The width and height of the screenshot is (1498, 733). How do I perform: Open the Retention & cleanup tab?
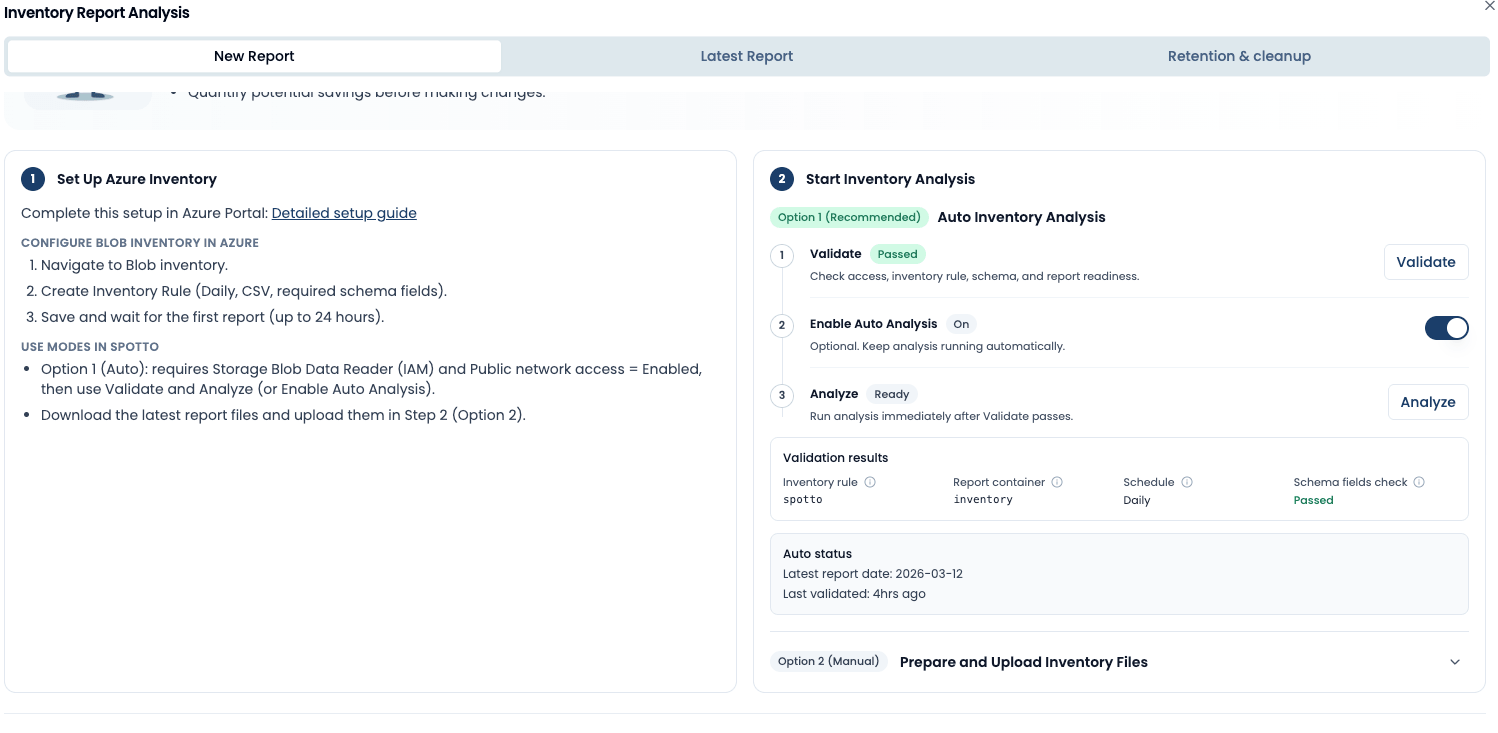[1240, 55]
